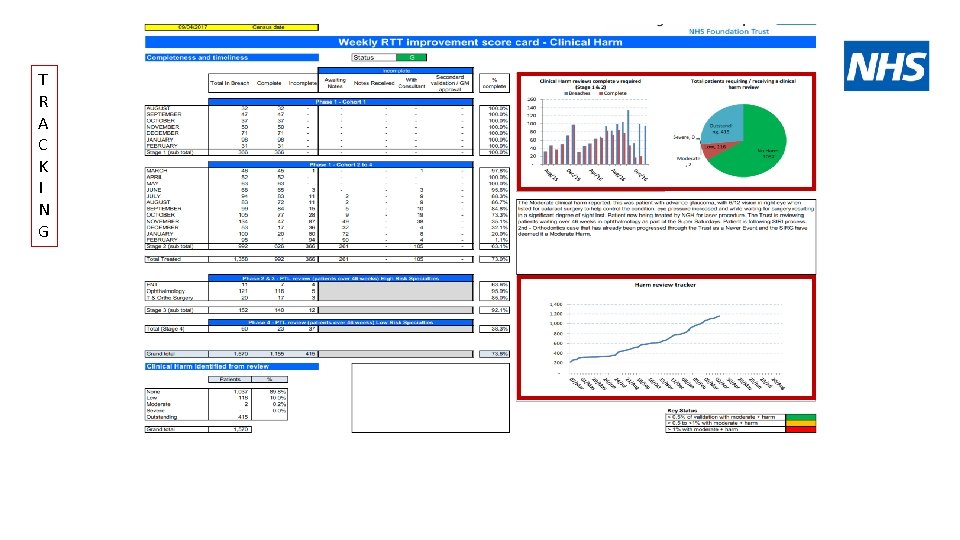Select the vertical TRACKING label box
Viewport: 960px width, 540px height.
(44, 156)
